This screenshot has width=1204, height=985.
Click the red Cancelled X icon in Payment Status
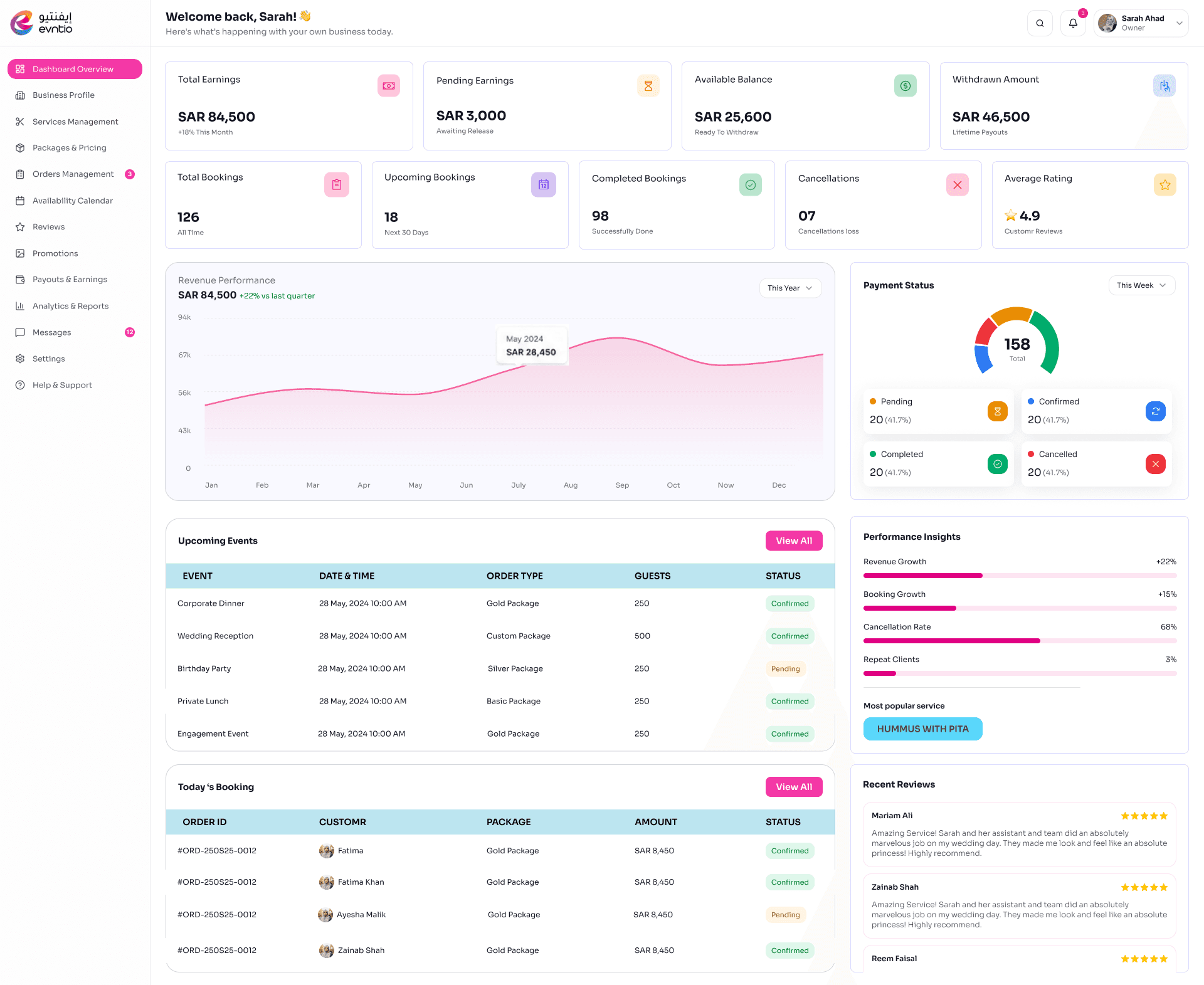point(1155,464)
